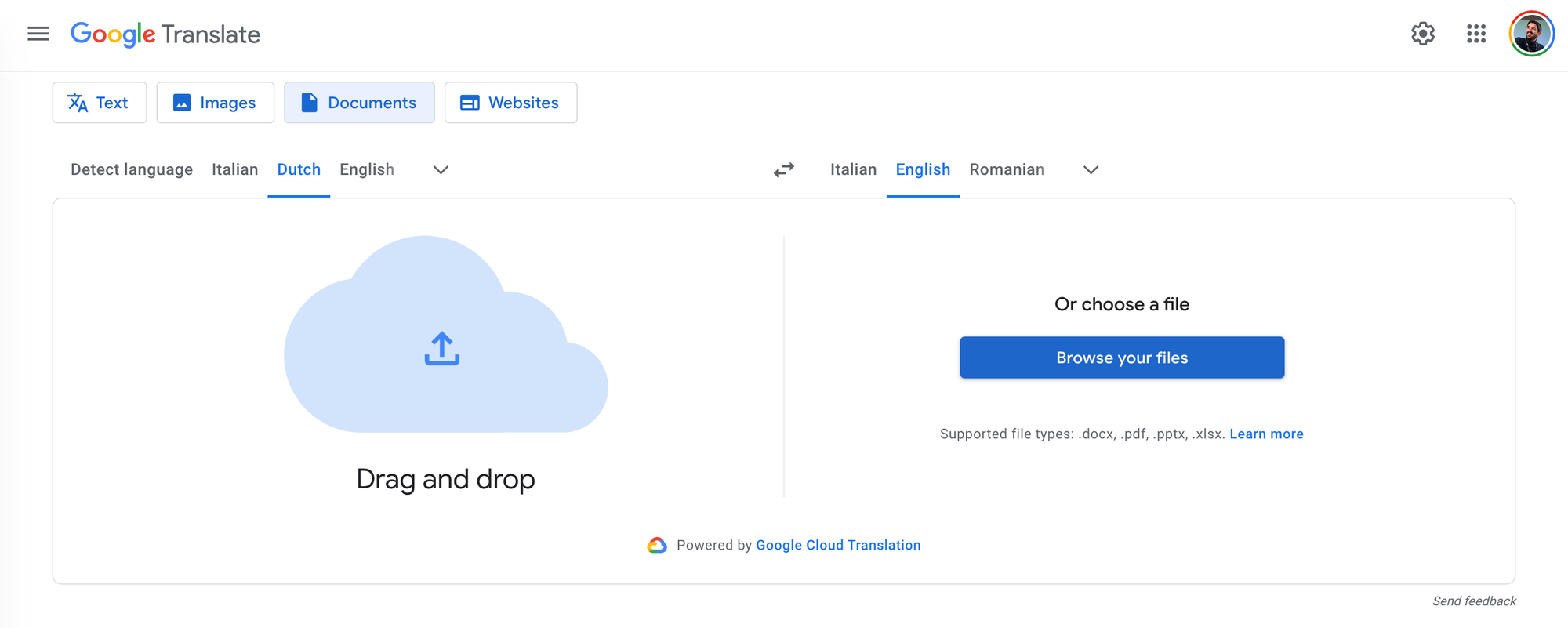Choose Italian as source language
Screen dimensions: 1568x628
234,170
